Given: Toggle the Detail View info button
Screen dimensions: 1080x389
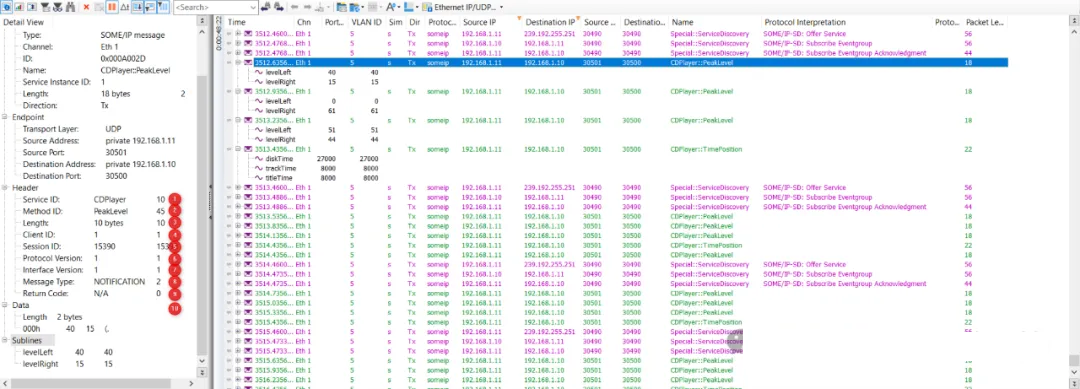Looking at the screenshot, I should pos(7,7).
